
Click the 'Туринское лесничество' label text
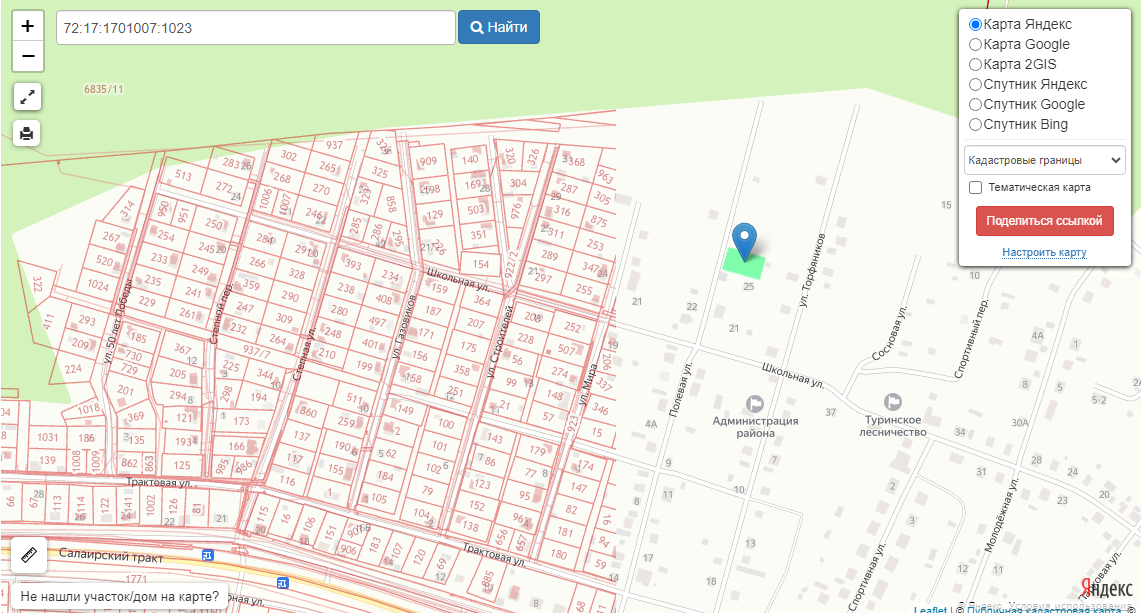tap(893, 426)
